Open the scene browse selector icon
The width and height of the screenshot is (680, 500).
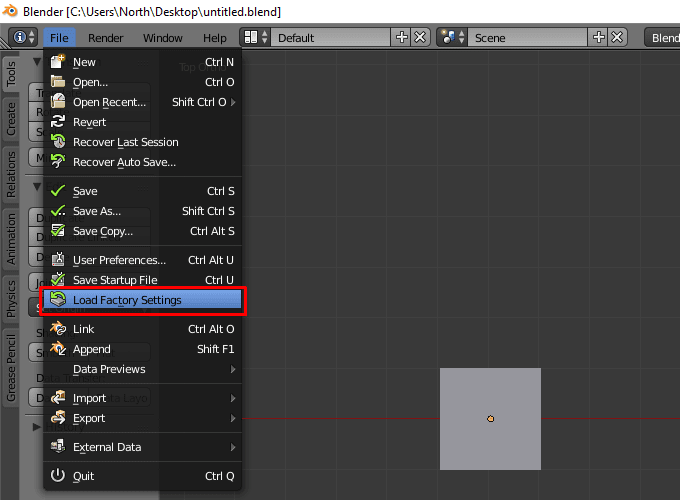pyautogui.click(x=453, y=37)
